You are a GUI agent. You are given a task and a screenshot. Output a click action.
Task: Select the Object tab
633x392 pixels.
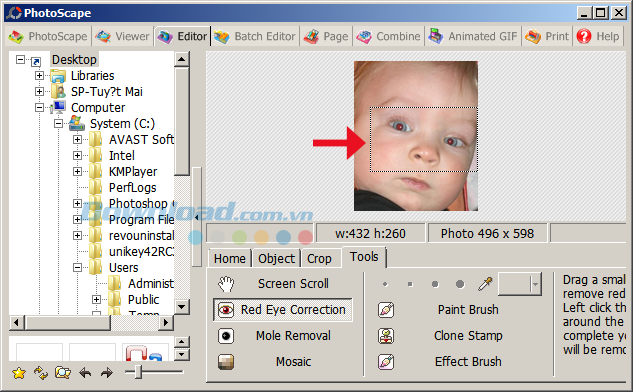277,258
